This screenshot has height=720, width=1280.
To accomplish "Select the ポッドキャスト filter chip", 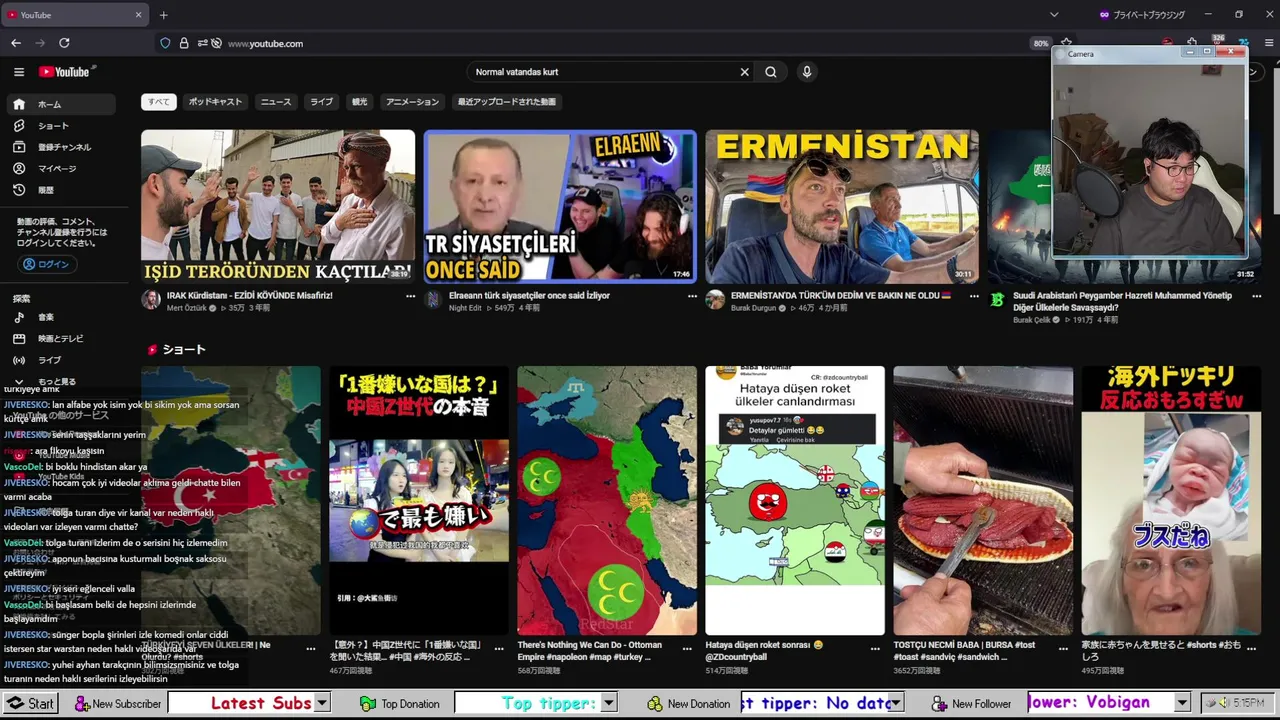I will pyautogui.click(x=215, y=101).
